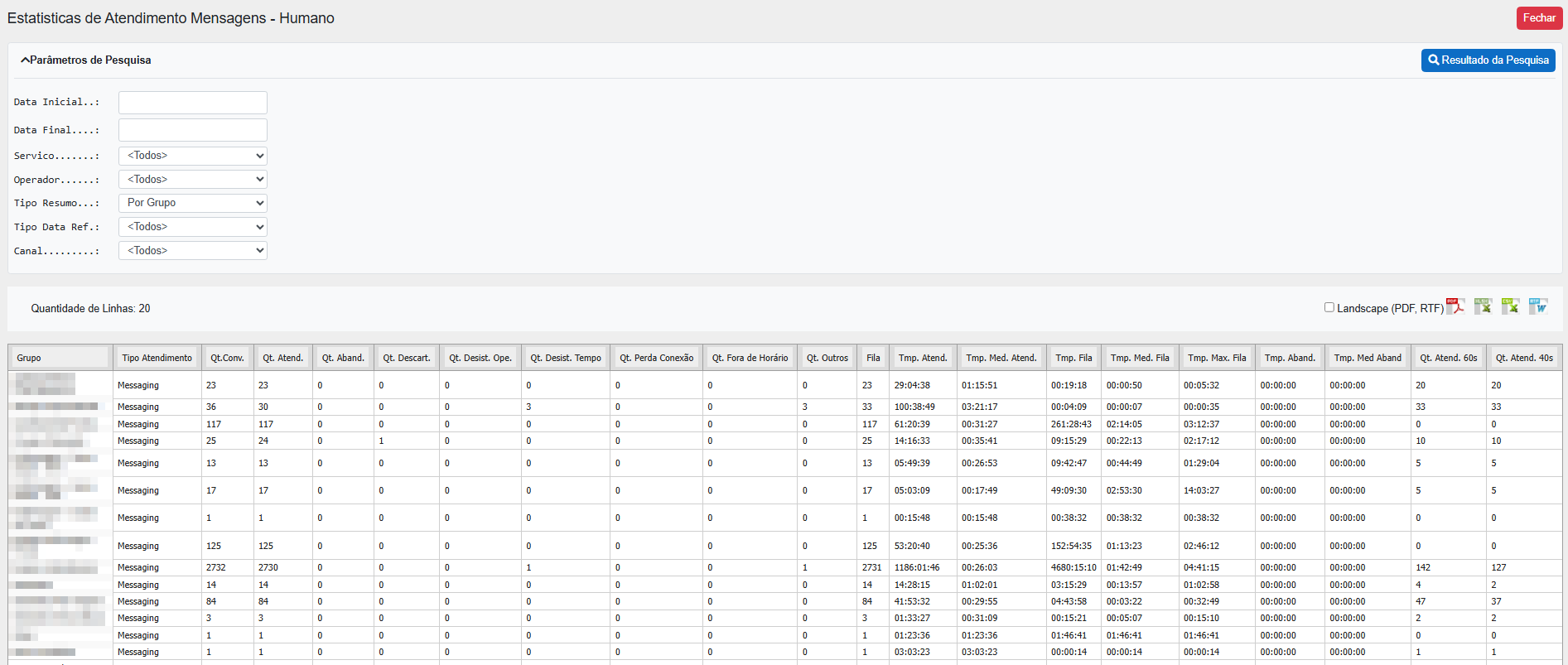Click the Resultado da Pesquisa button

pyautogui.click(x=1488, y=60)
